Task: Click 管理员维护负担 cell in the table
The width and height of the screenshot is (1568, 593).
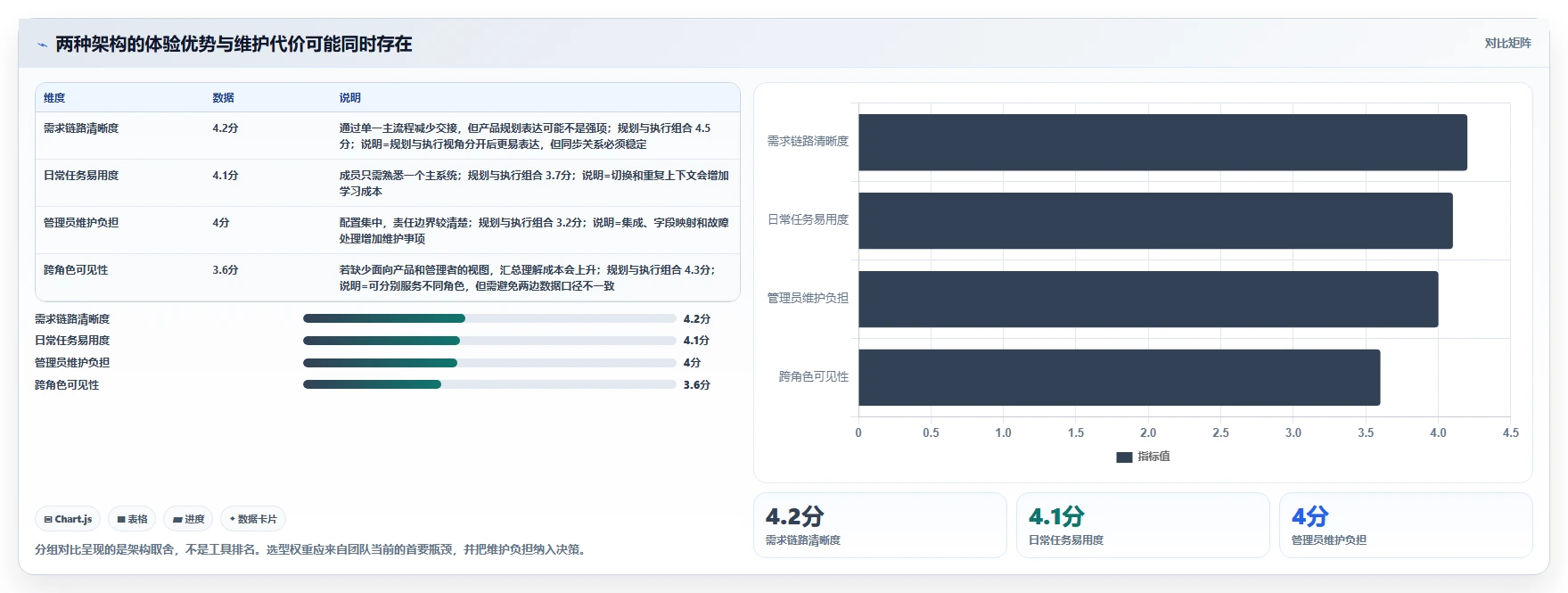Action: pos(81,223)
